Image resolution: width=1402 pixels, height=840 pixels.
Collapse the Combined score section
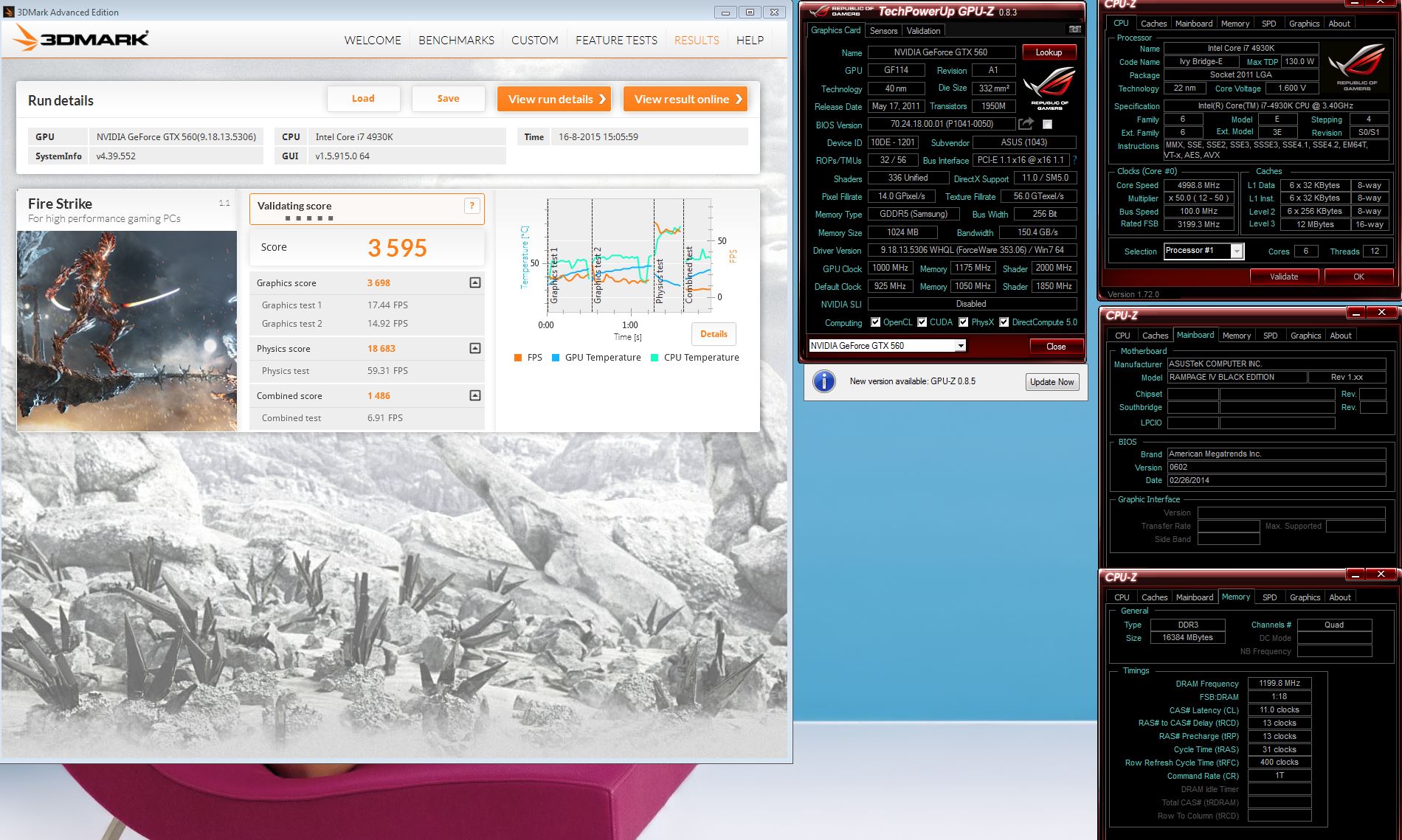click(x=475, y=395)
